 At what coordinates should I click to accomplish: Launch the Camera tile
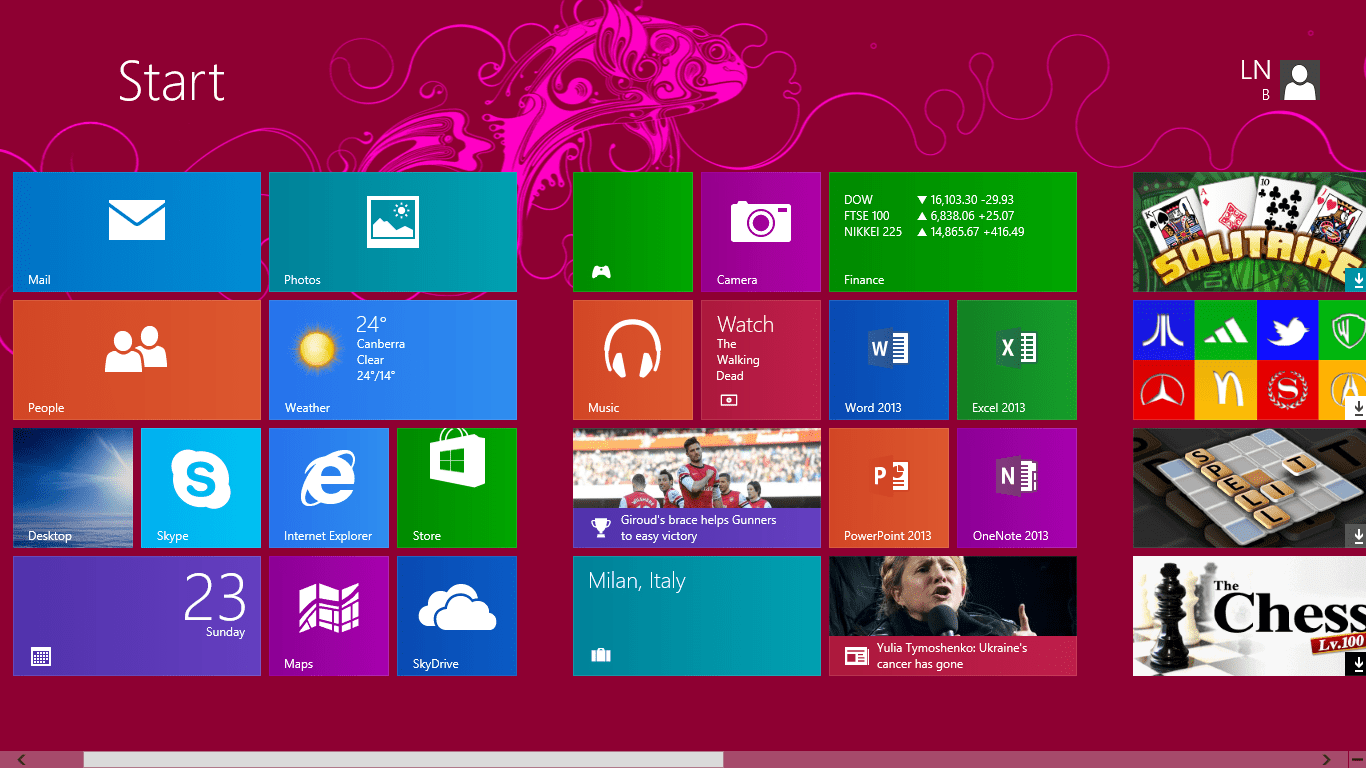coord(761,232)
